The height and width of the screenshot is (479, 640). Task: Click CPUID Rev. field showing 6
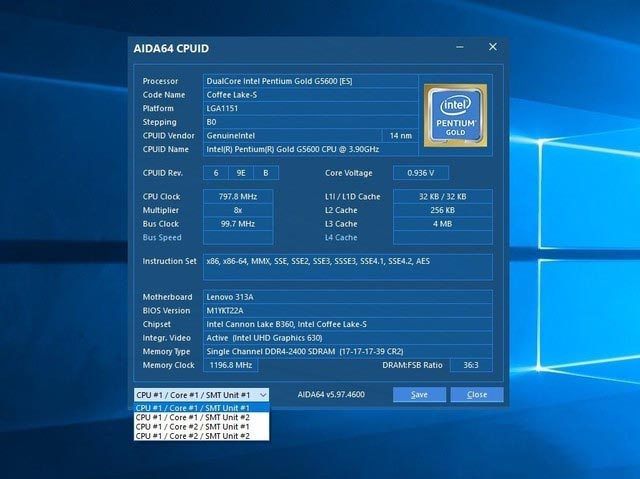pyautogui.click(x=216, y=173)
